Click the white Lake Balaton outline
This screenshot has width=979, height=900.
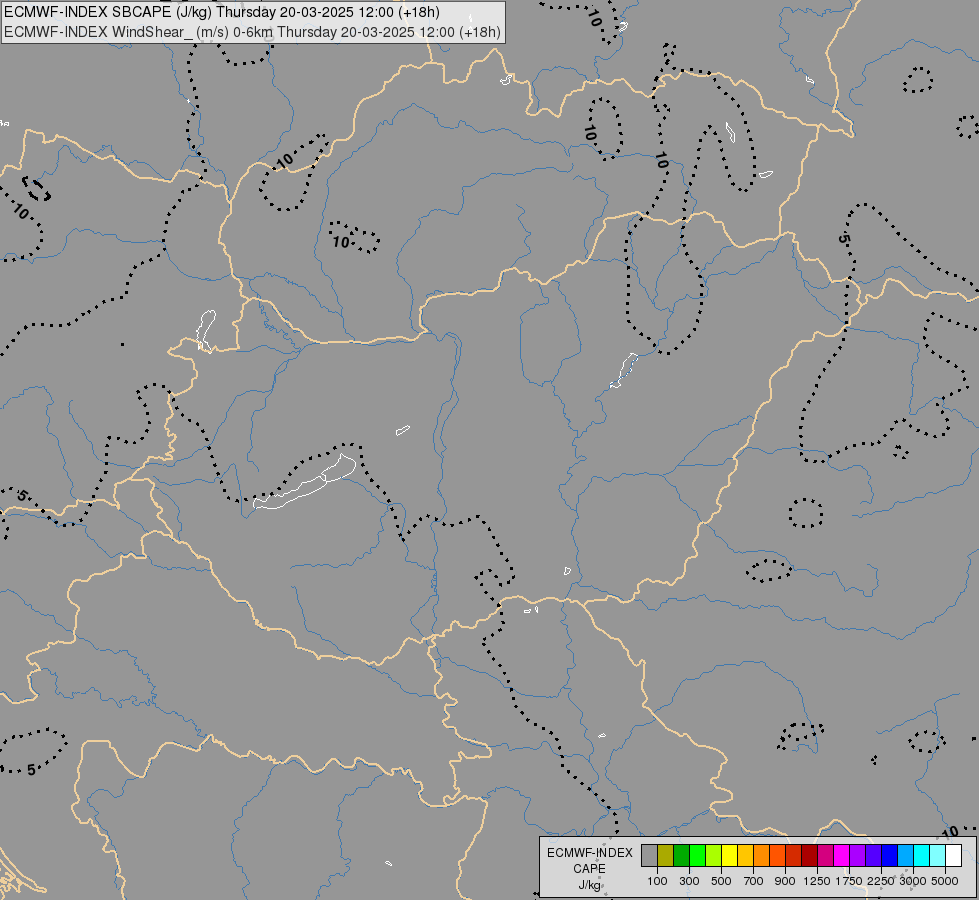(305, 482)
